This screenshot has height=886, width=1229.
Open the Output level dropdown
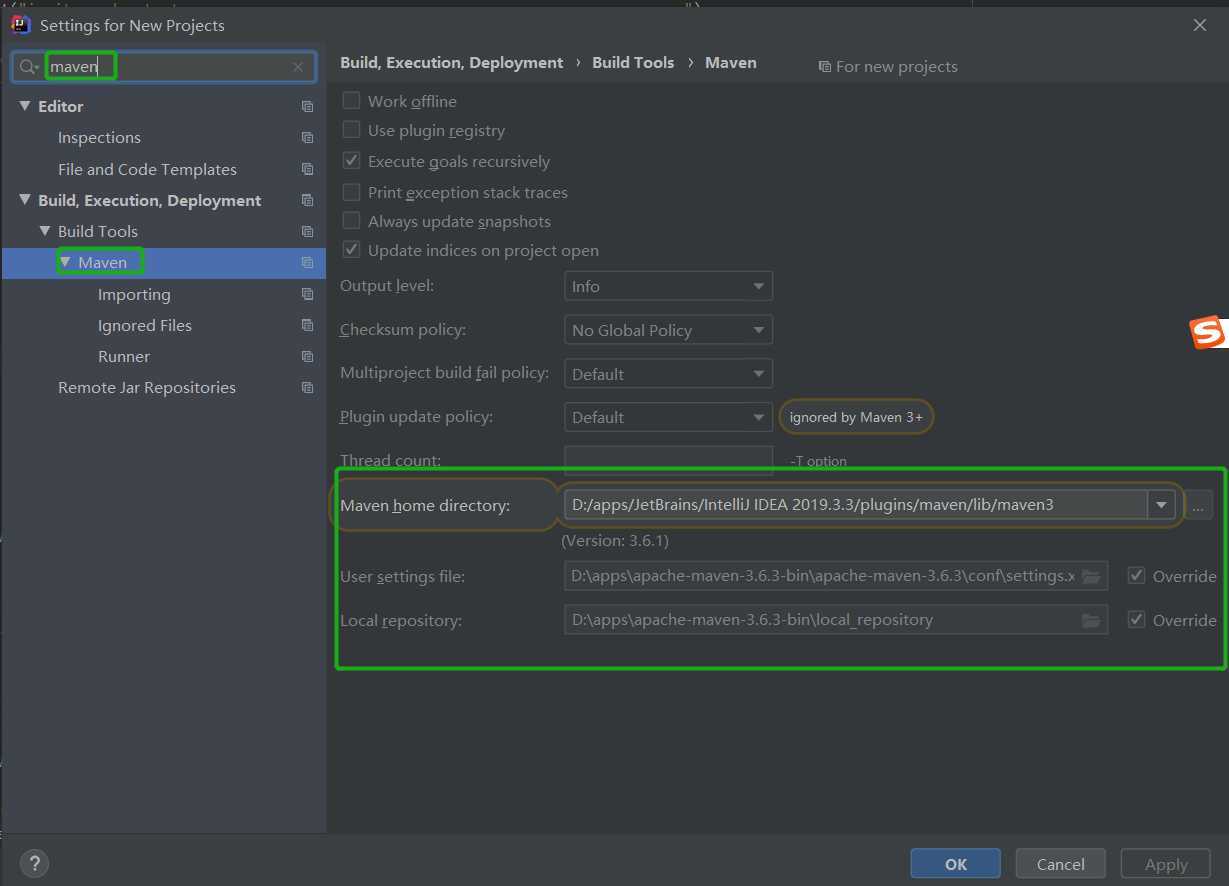click(x=668, y=286)
